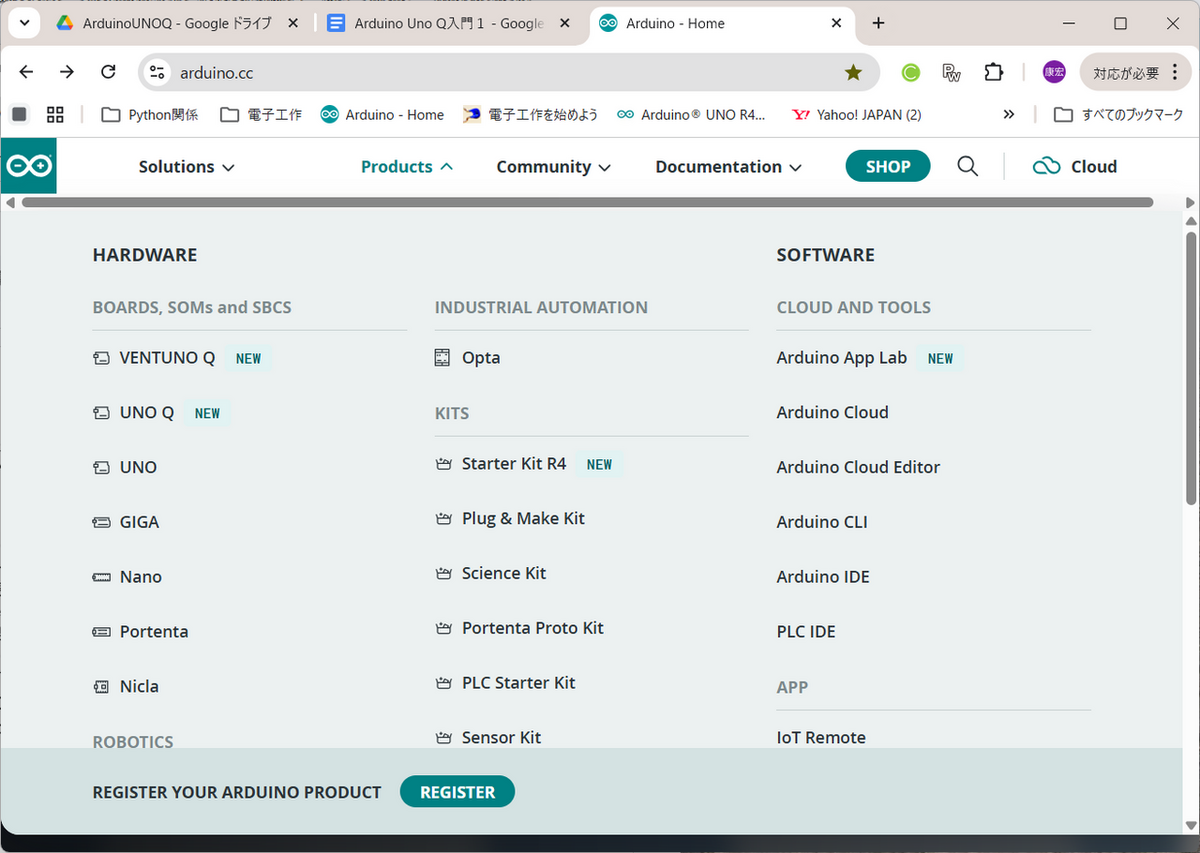Open the site search magnifier icon

click(967, 166)
